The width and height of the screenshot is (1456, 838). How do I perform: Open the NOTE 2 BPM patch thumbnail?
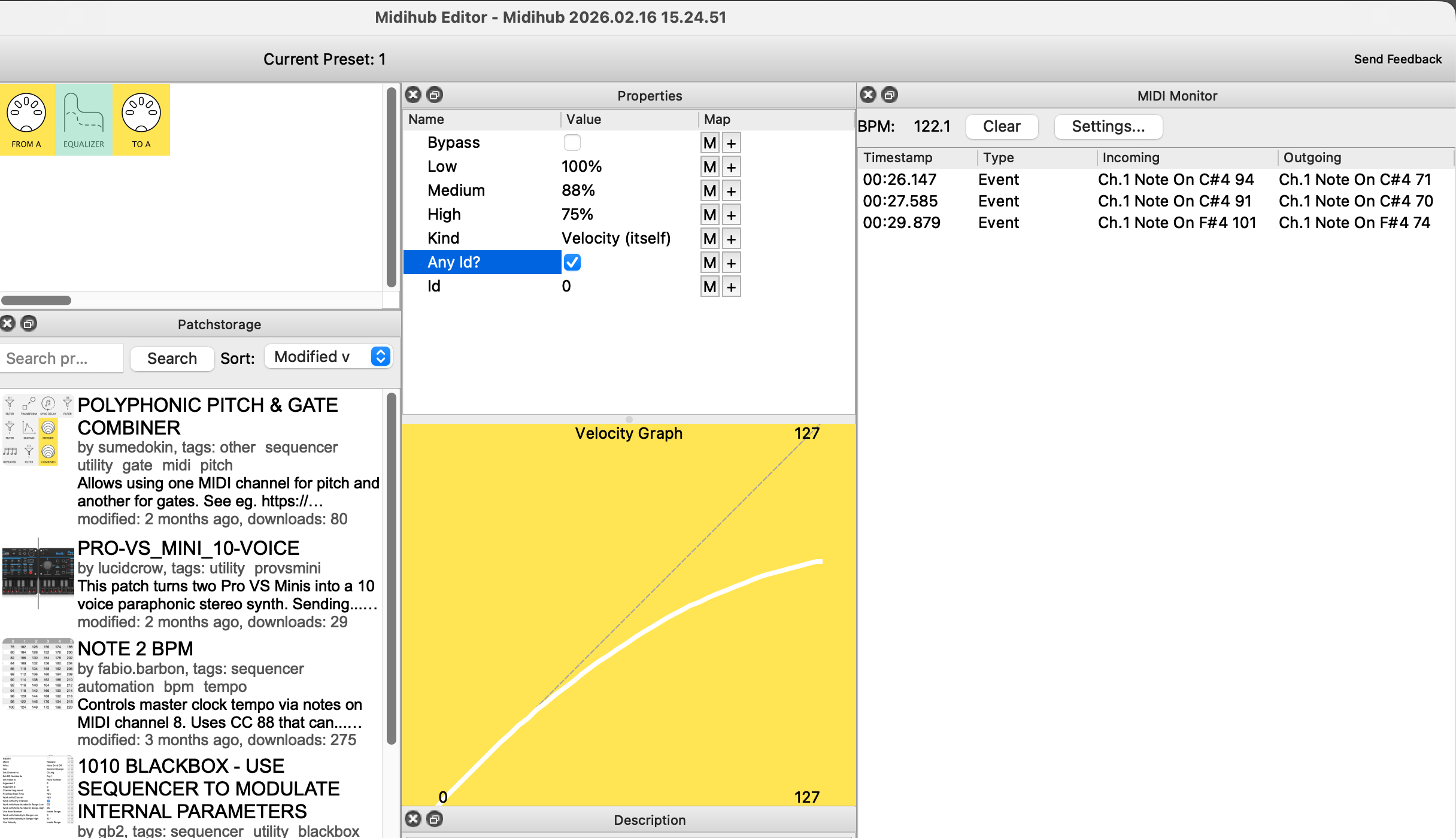[37, 674]
